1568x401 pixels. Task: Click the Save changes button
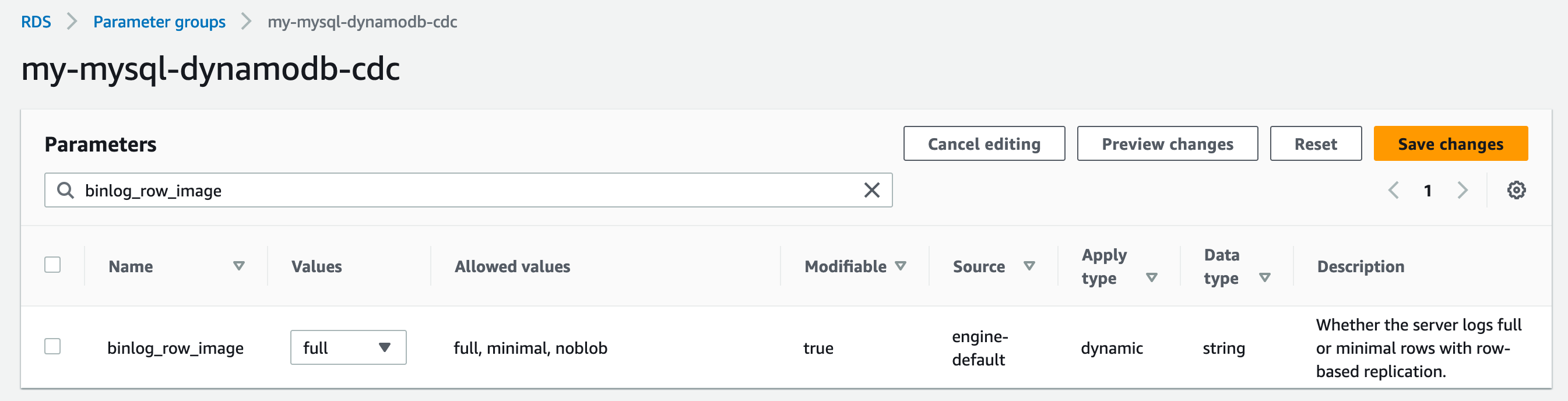pos(1450,143)
